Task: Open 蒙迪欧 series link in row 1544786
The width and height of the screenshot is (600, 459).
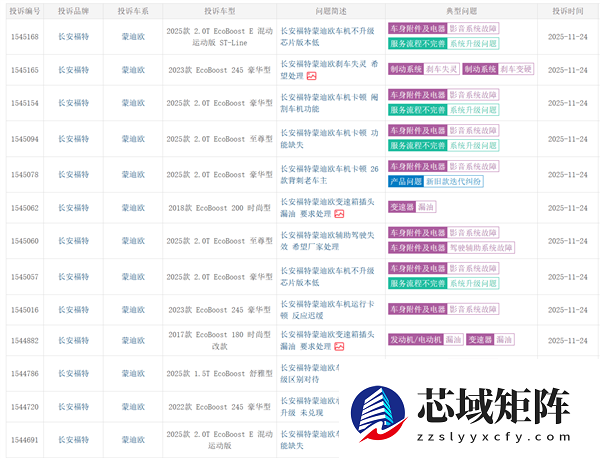Action: [x=133, y=374]
